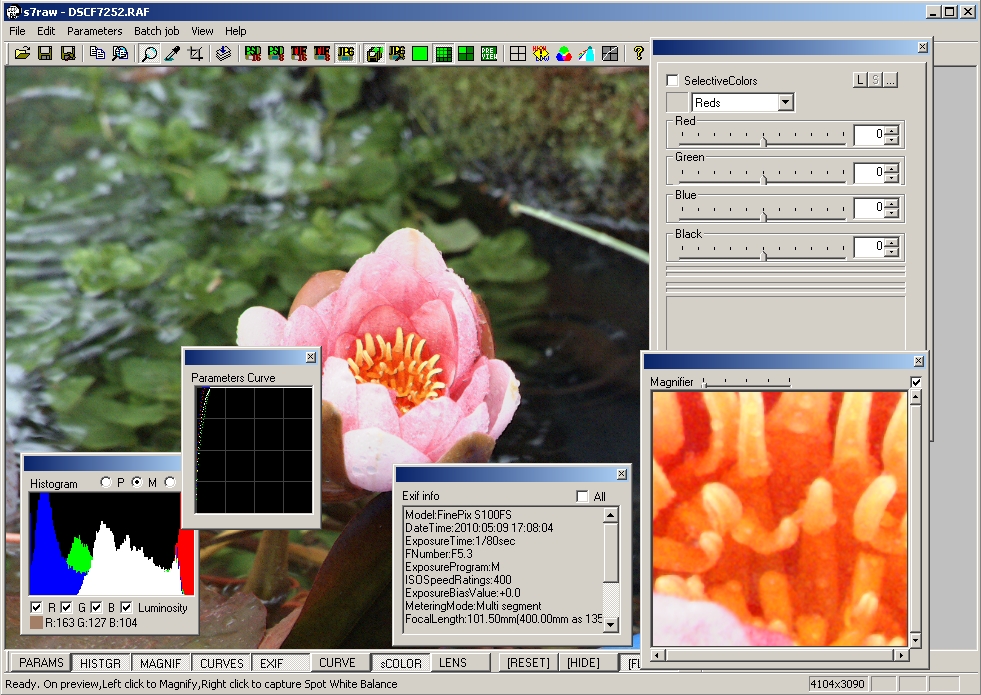Enable the SelectiveColors checkbox
This screenshot has height=695, width=981.
click(x=673, y=80)
